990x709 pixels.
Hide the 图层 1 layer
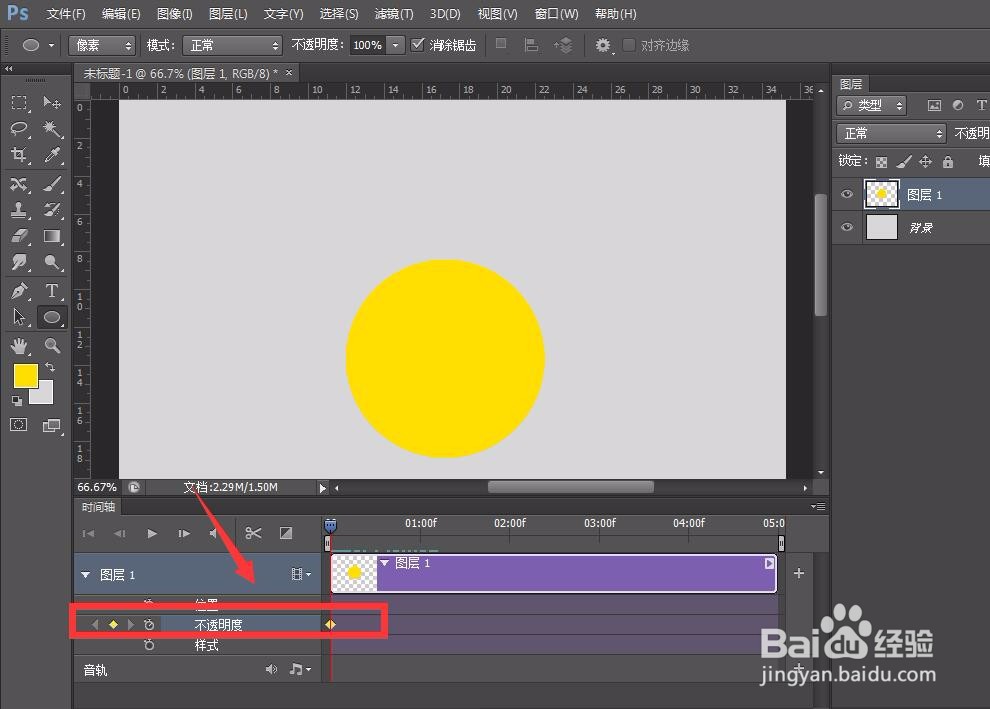[x=847, y=194]
